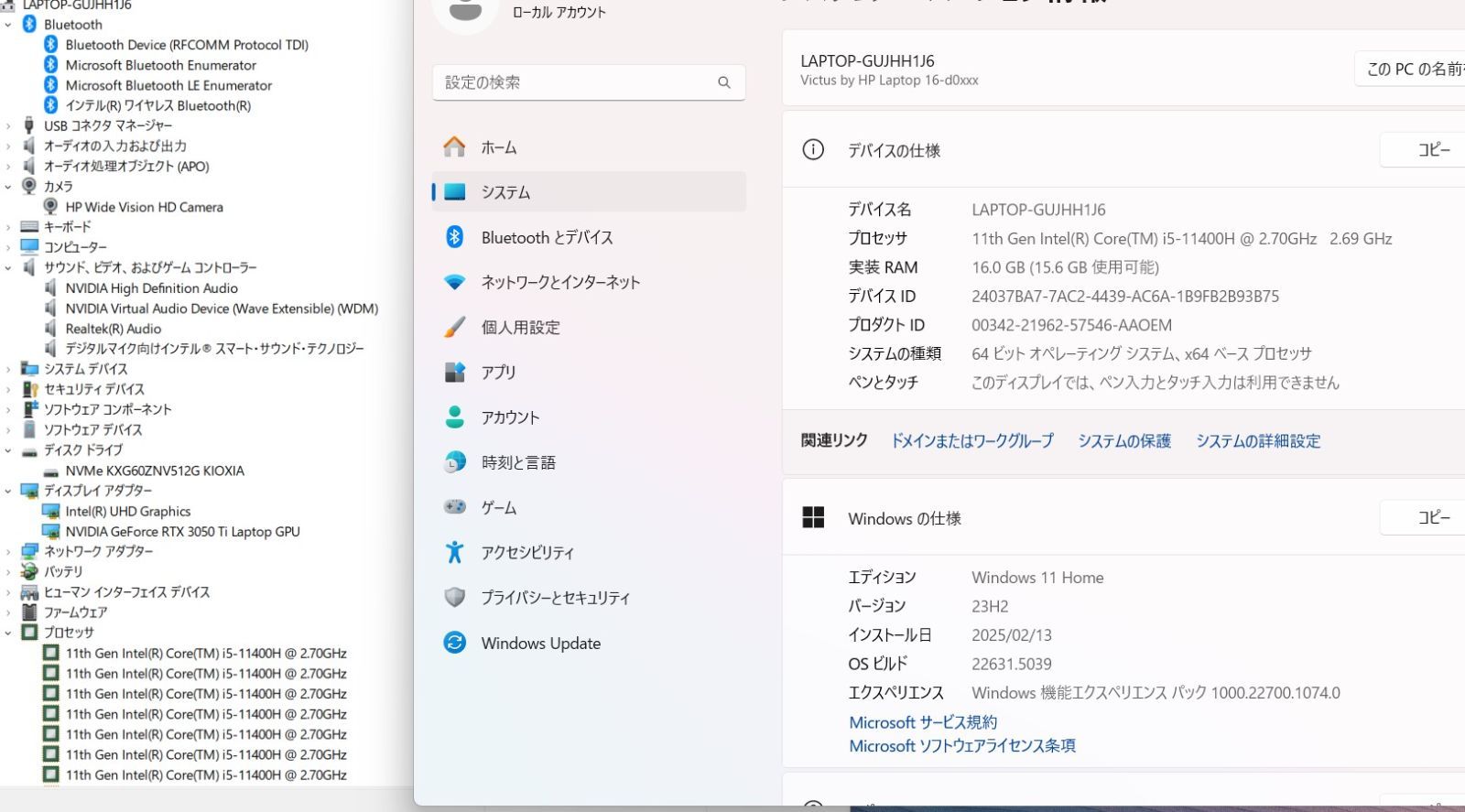Click the バッテリ battery category icon
Viewport: 1465px width, 812px height.
[x=29, y=571]
